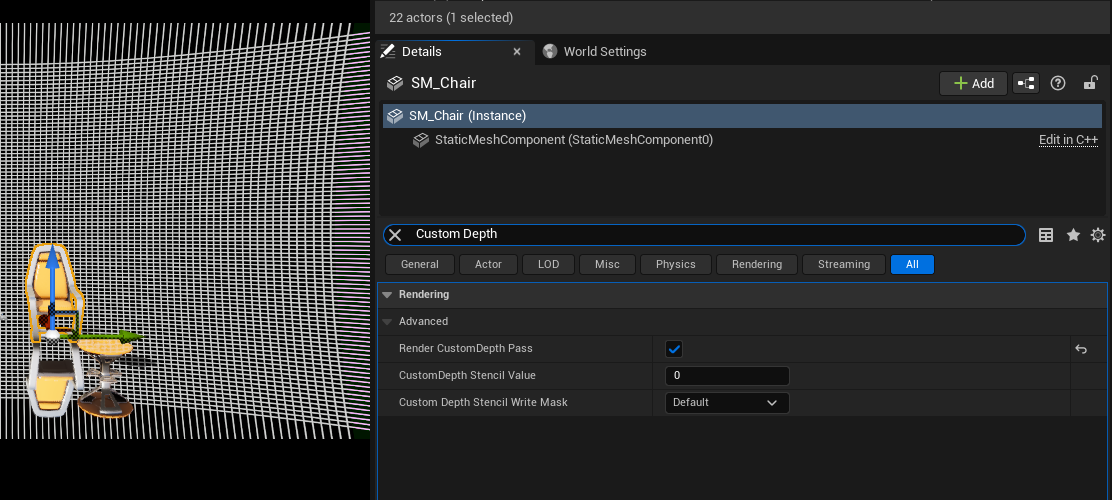The width and height of the screenshot is (1112, 500).
Task: Open the Blueprint/Add Script icon button
Action: [1026, 83]
